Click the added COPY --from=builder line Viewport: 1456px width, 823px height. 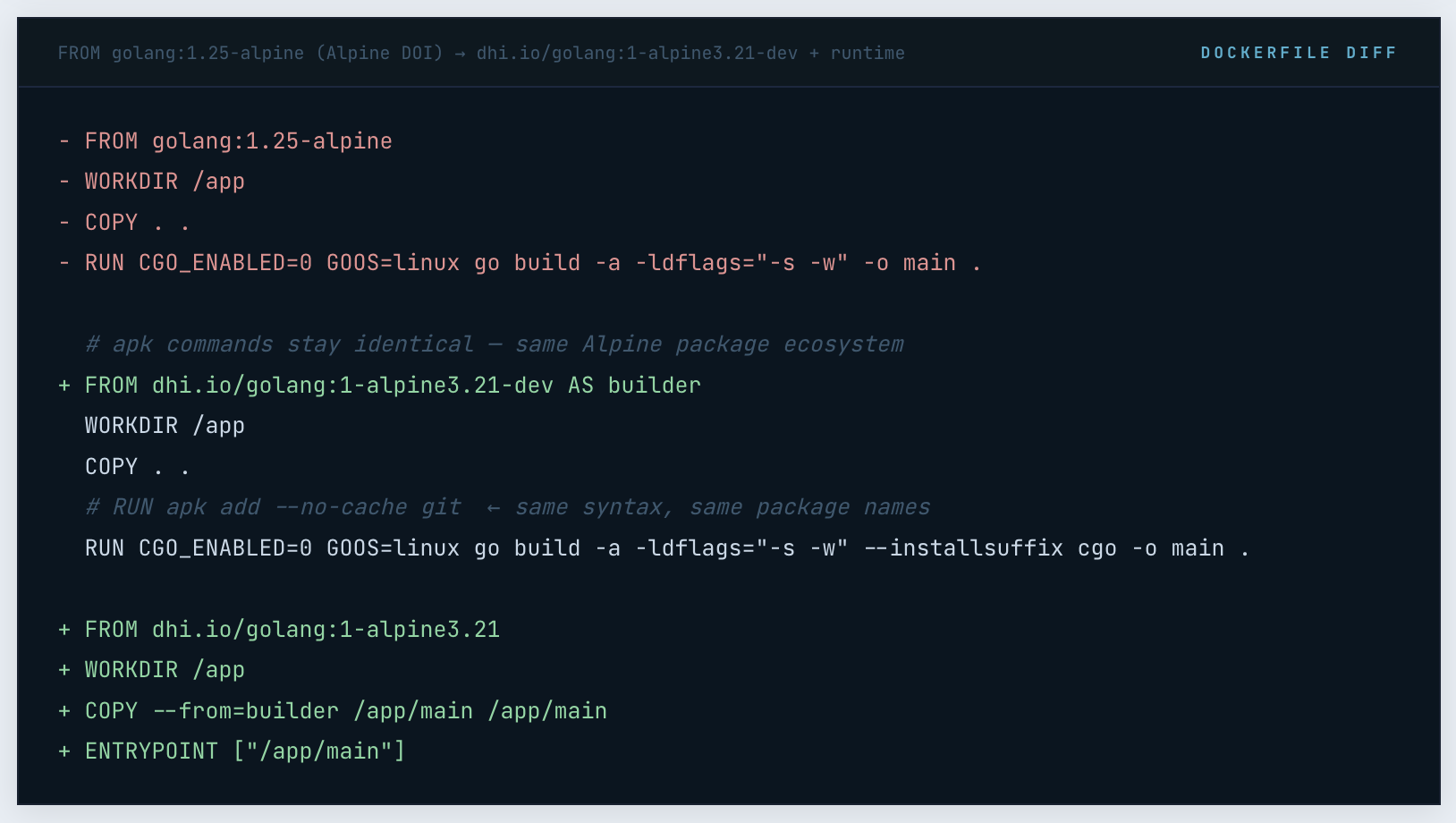345,711
